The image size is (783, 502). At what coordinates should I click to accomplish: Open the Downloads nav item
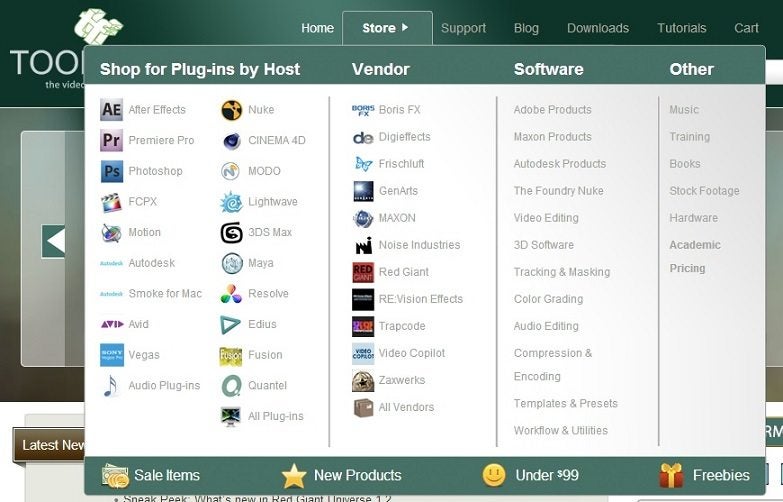[598, 28]
